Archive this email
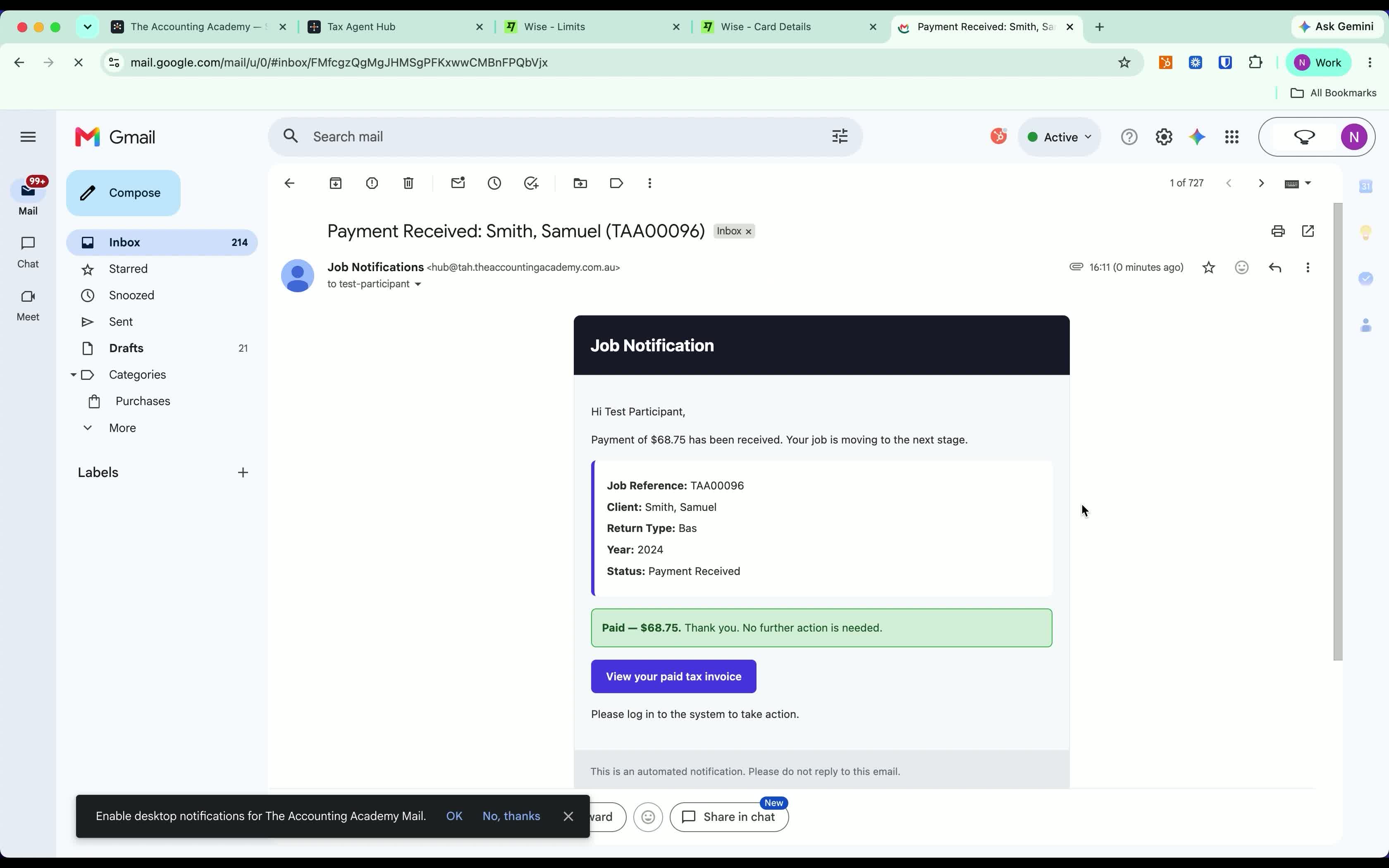 click(x=336, y=183)
